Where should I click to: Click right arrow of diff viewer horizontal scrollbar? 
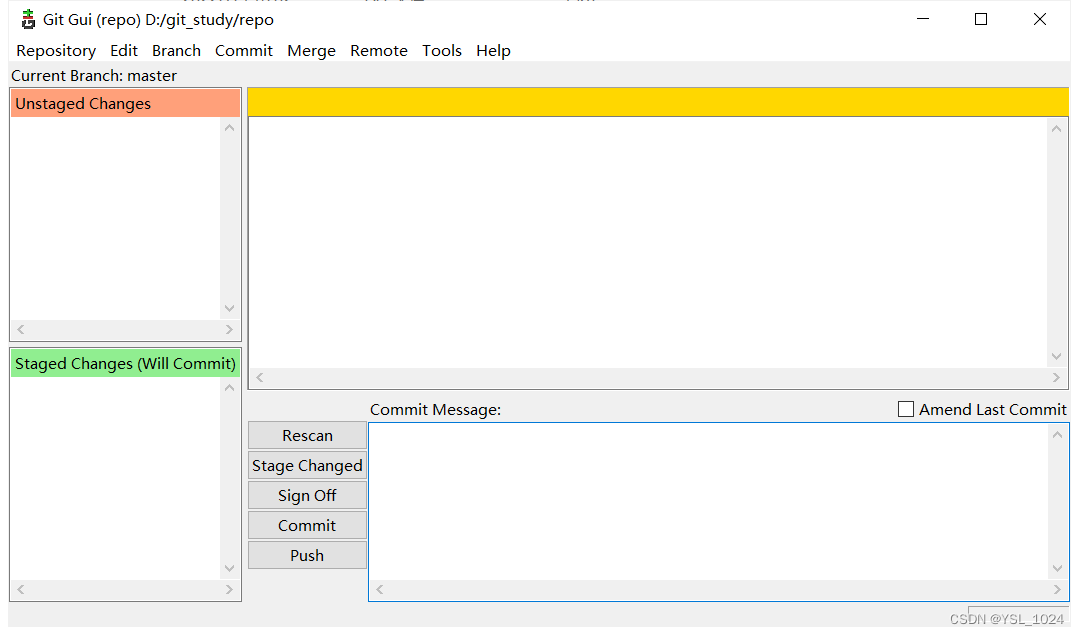pyautogui.click(x=1056, y=377)
